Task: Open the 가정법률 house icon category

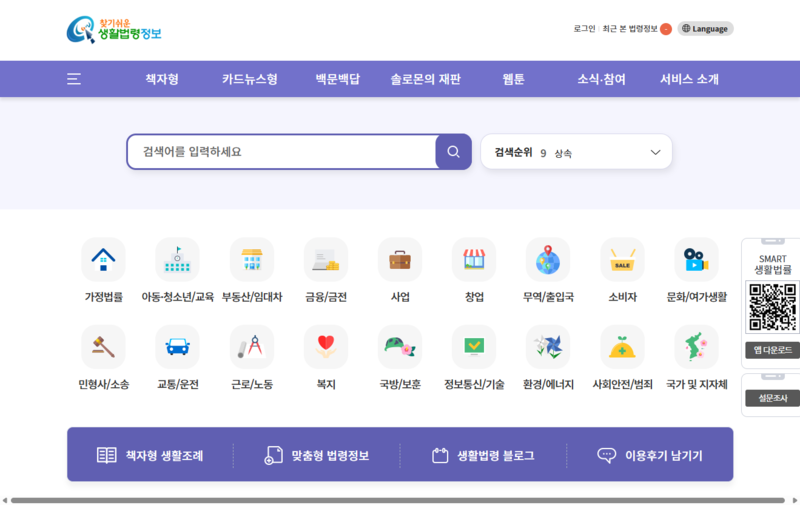Action: 103,260
